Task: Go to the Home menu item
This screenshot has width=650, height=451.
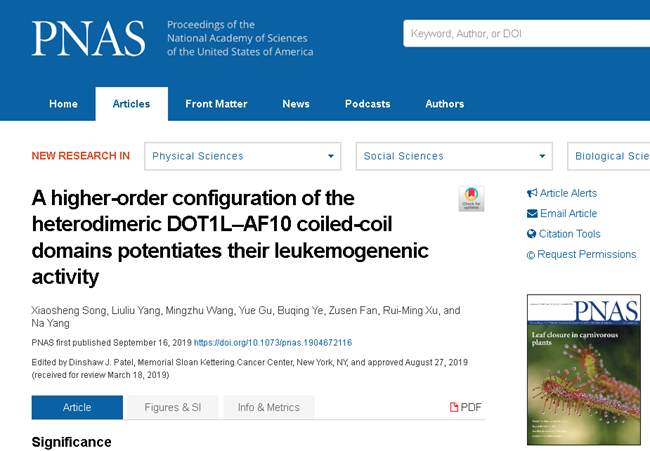Action: coord(63,104)
